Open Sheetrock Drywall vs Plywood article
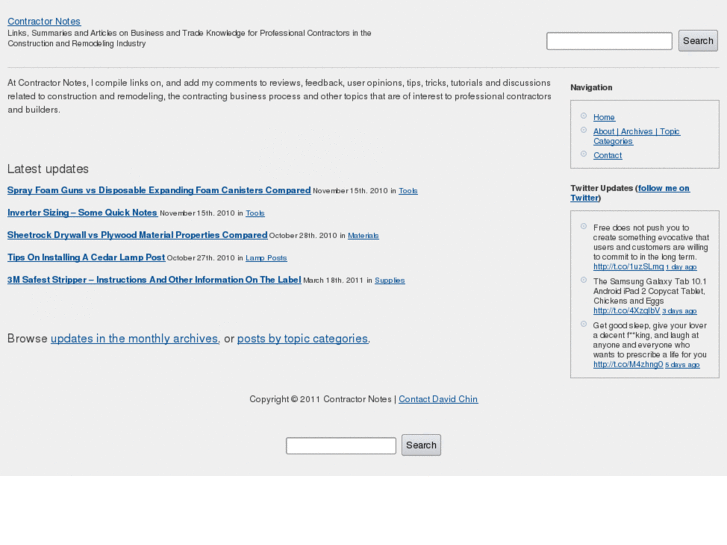The image size is (727, 545). point(137,235)
